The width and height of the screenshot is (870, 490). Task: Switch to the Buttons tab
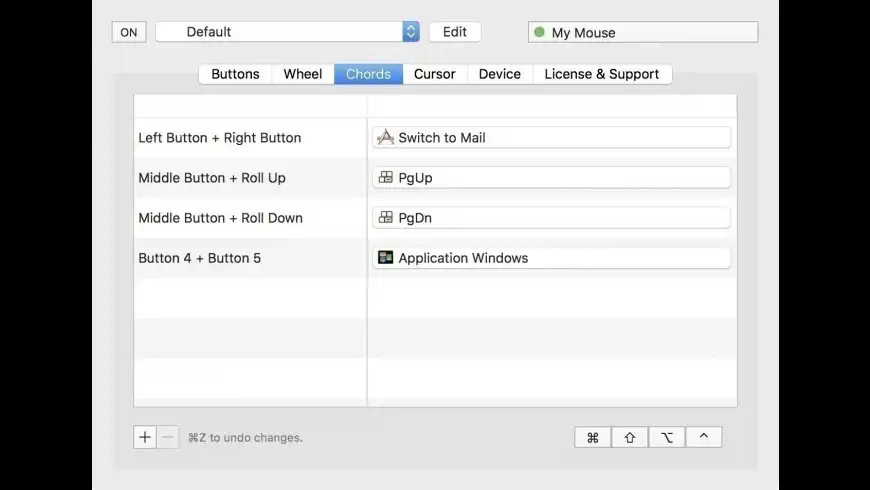coord(235,74)
